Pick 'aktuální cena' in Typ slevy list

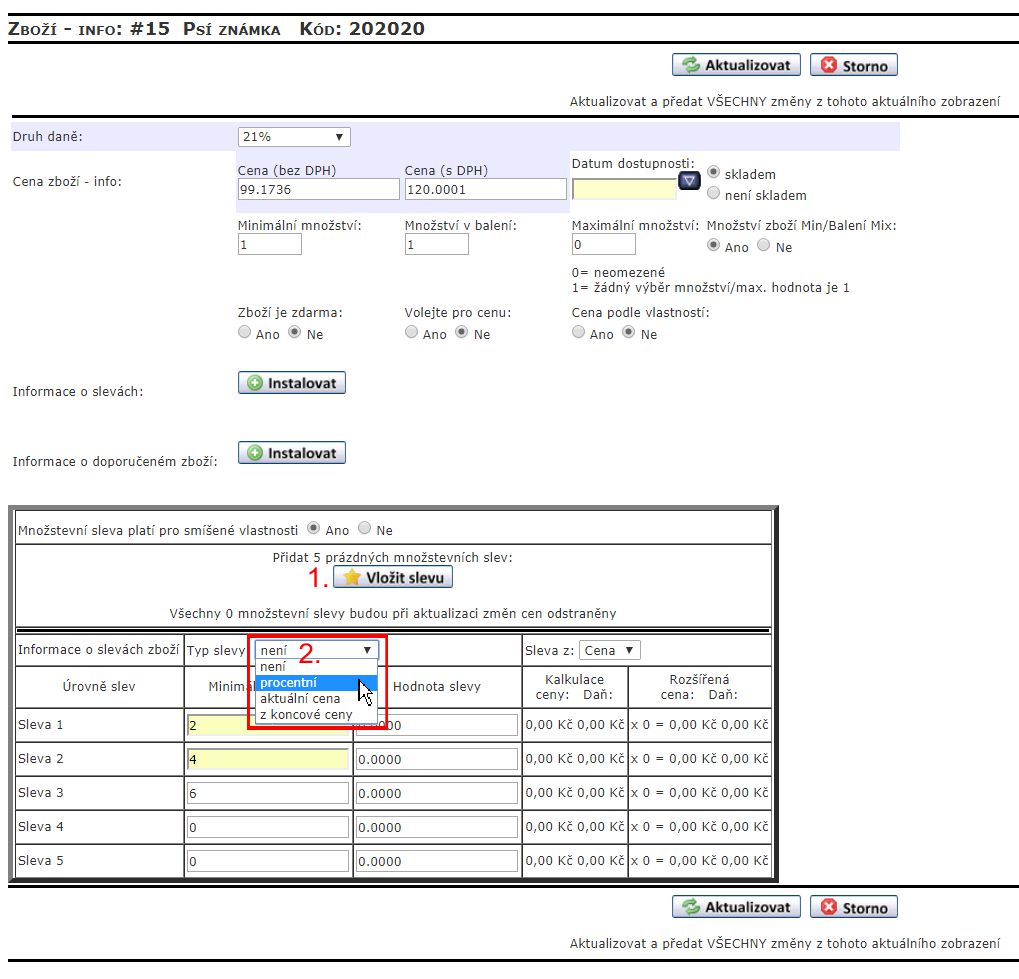[300, 699]
